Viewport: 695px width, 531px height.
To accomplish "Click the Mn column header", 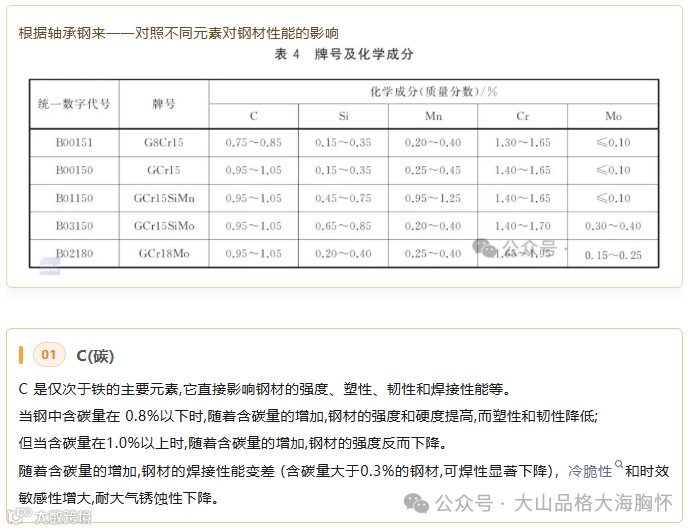I will click(x=433, y=116).
